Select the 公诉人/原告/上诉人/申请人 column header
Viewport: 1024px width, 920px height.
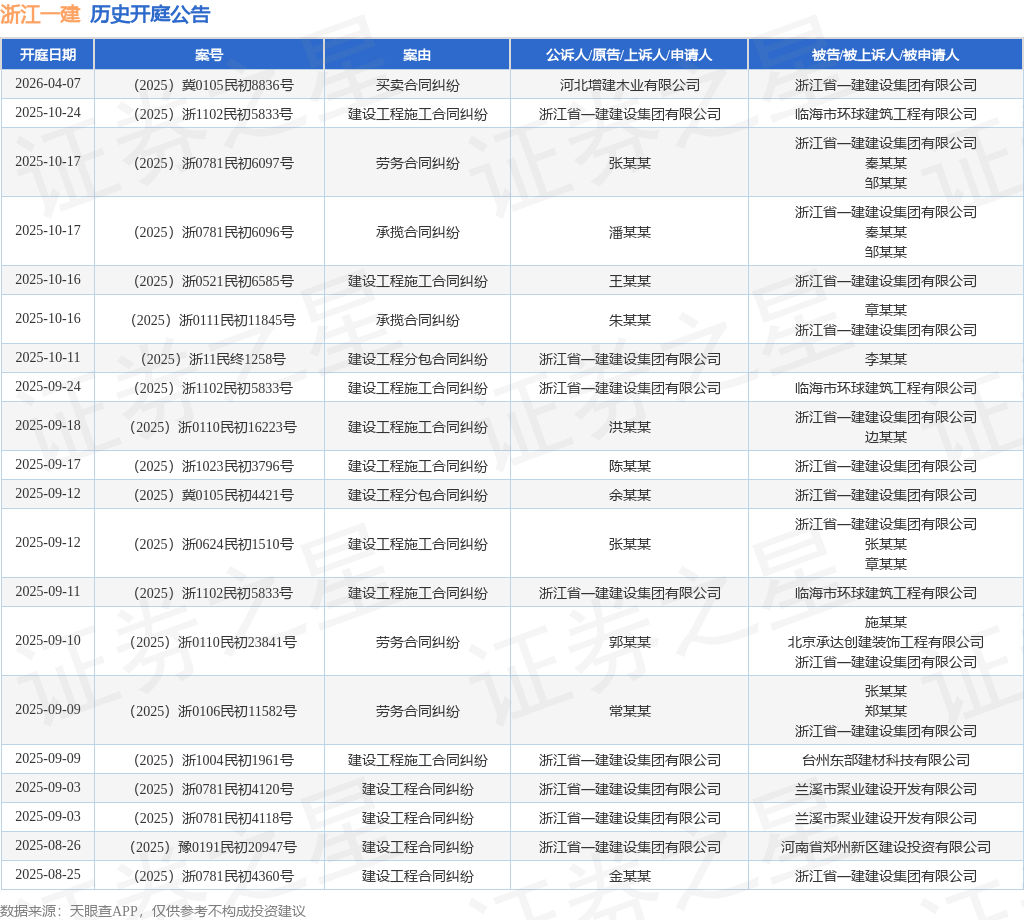click(x=629, y=55)
